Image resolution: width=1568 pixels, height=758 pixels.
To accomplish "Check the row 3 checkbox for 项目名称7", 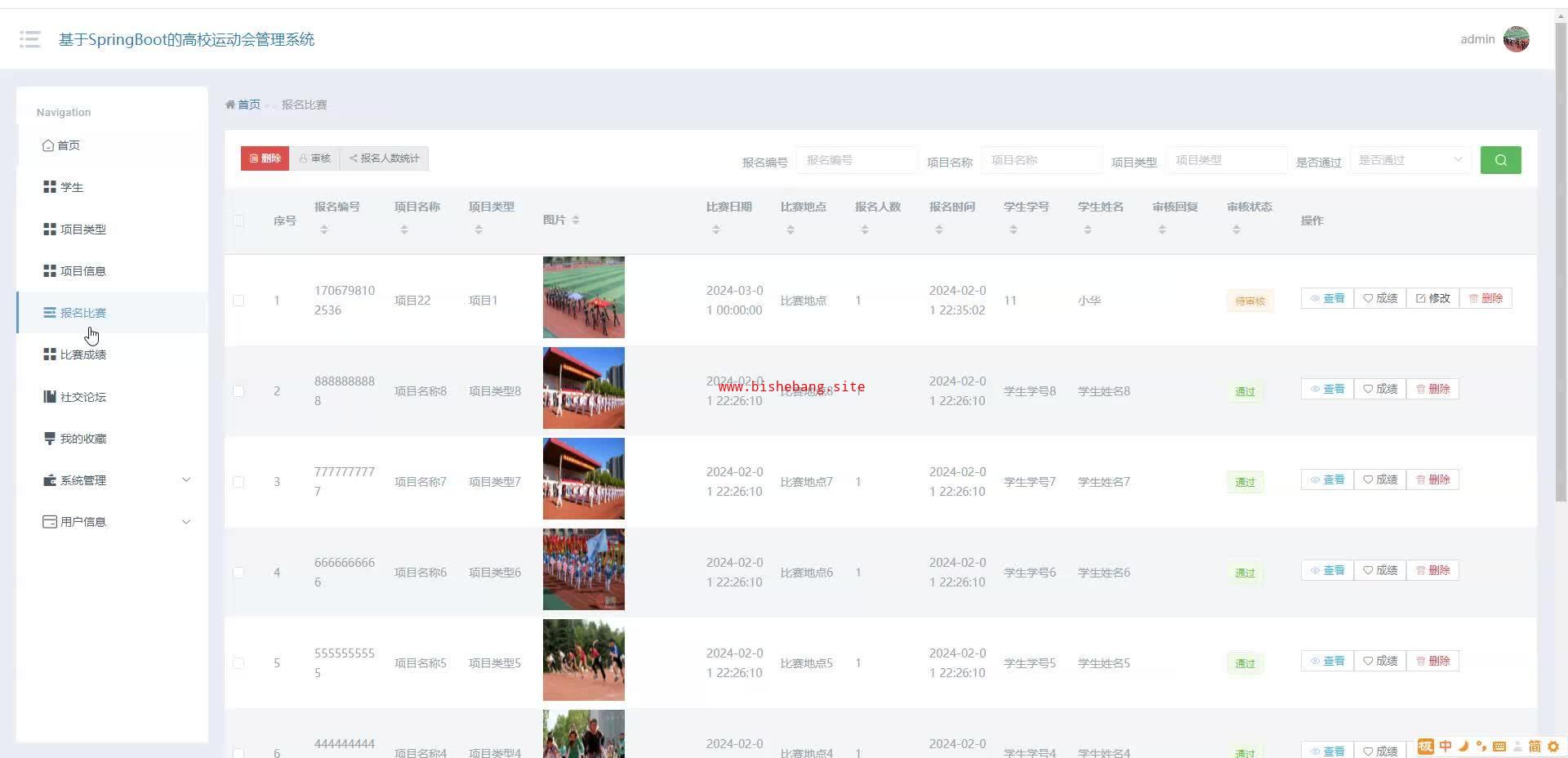I will tap(238, 482).
